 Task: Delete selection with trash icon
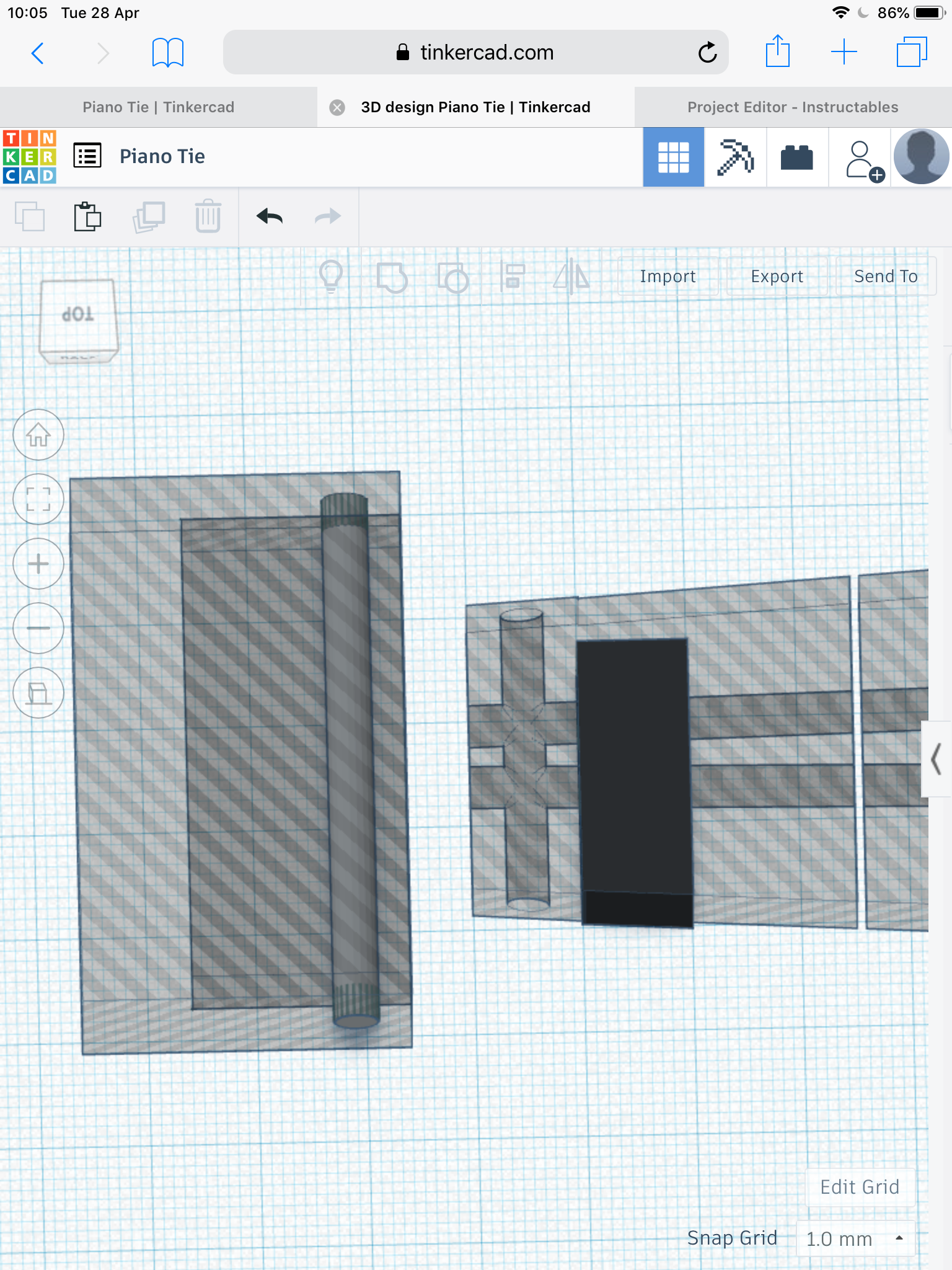coord(208,216)
